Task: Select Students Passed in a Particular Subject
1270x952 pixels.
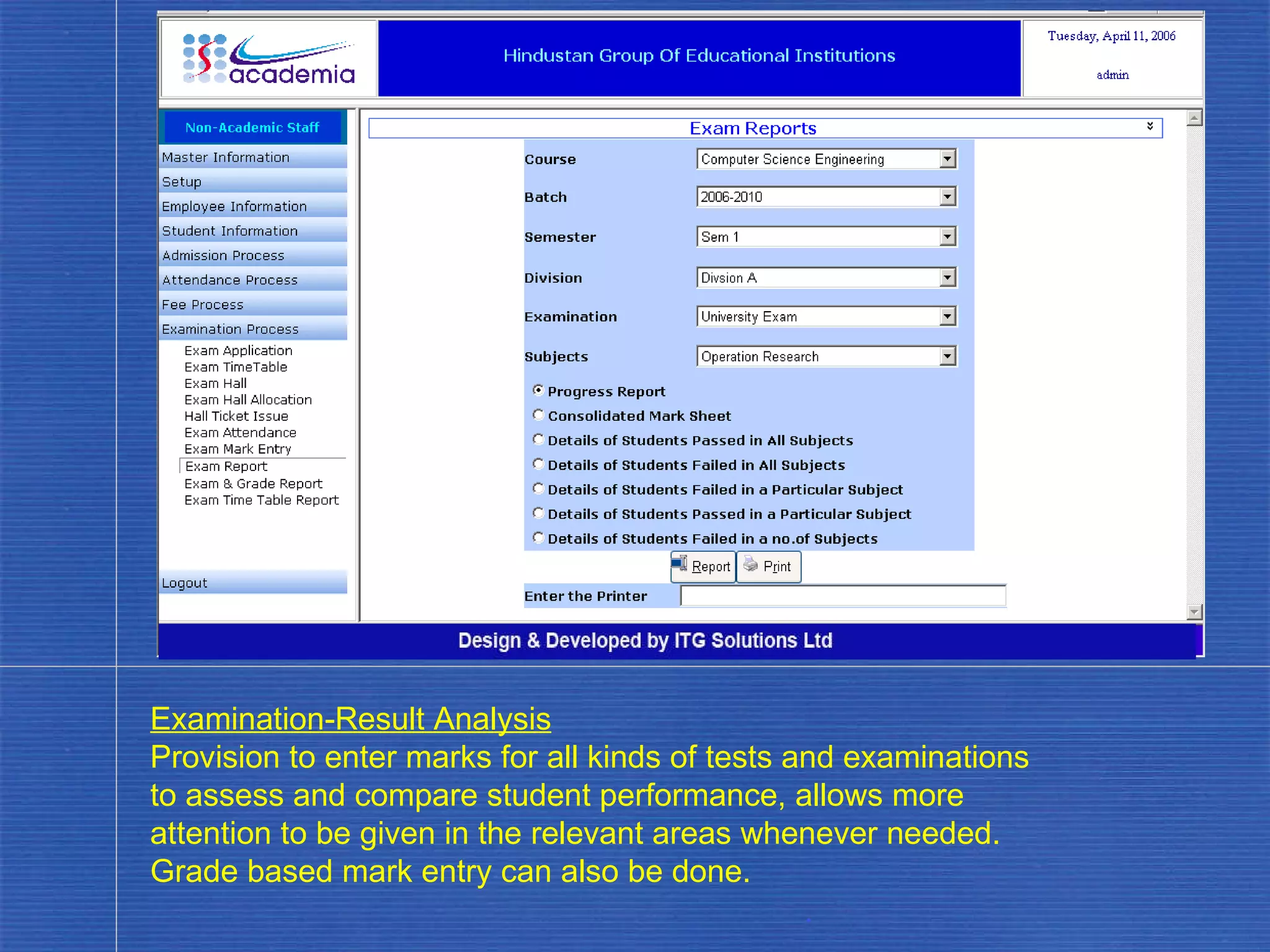Action: pyautogui.click(x=538, y=513)
